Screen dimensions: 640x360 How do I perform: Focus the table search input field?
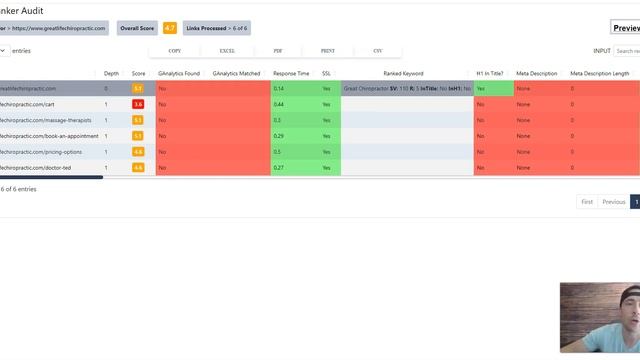coord(627,51)
